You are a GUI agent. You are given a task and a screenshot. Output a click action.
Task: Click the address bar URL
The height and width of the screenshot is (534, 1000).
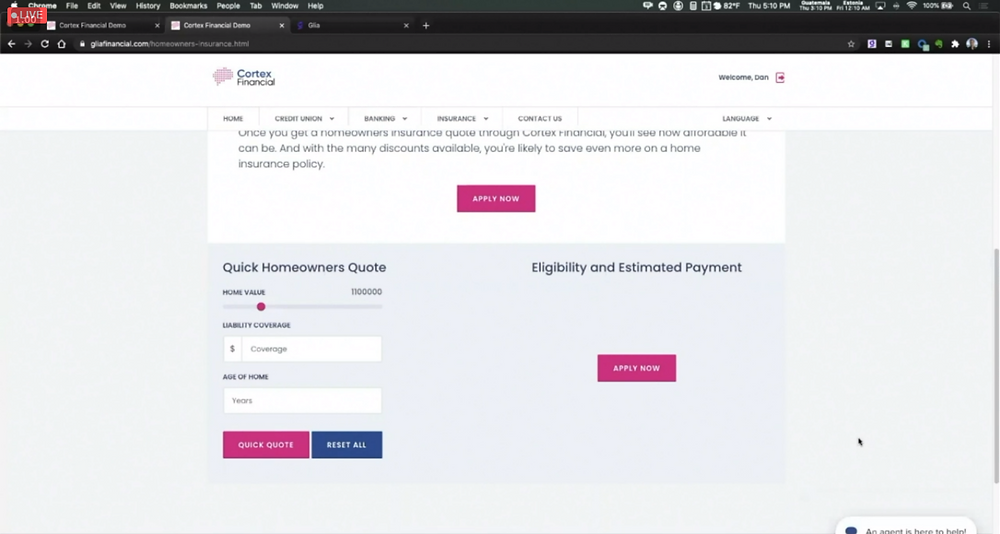[170, 44]
